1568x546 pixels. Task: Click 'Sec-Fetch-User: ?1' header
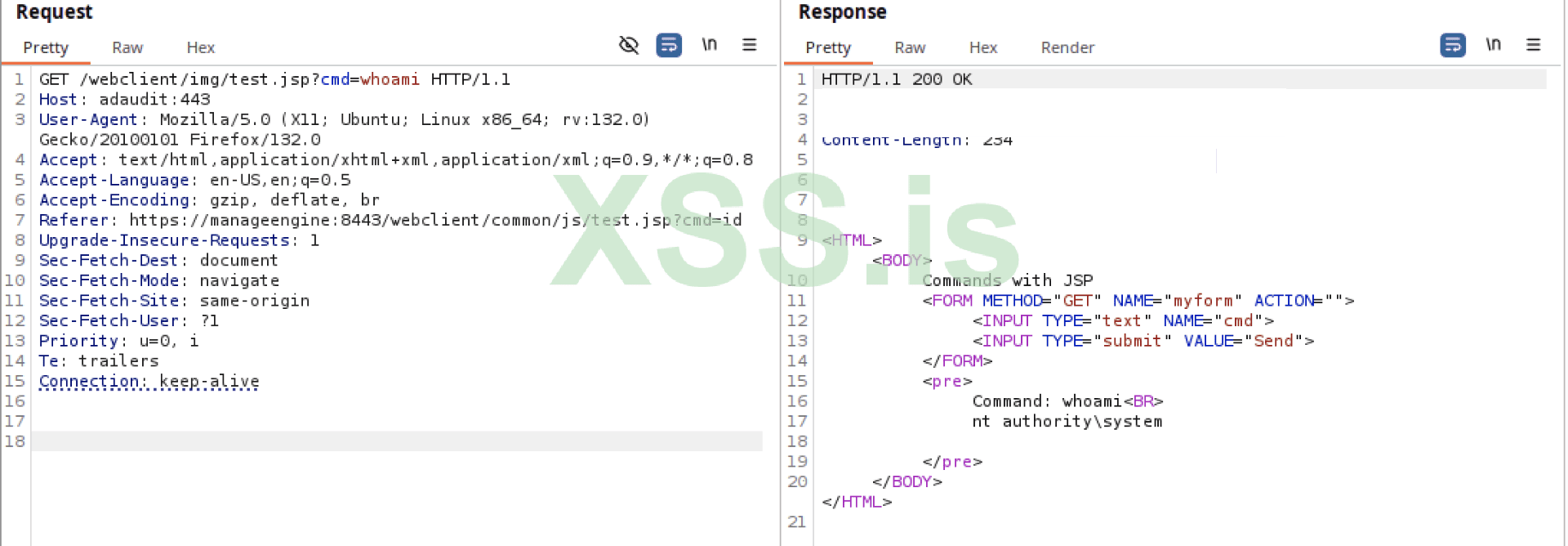[x=128, y=320]
